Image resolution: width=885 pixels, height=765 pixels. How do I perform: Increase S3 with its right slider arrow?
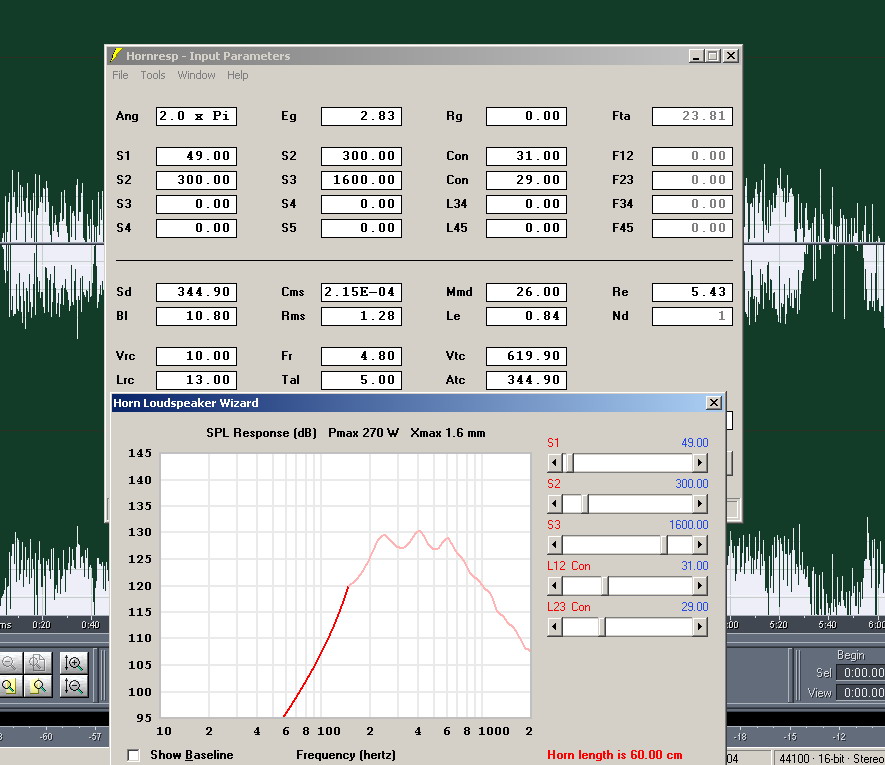pyautogui.click(x=700, y=545)
